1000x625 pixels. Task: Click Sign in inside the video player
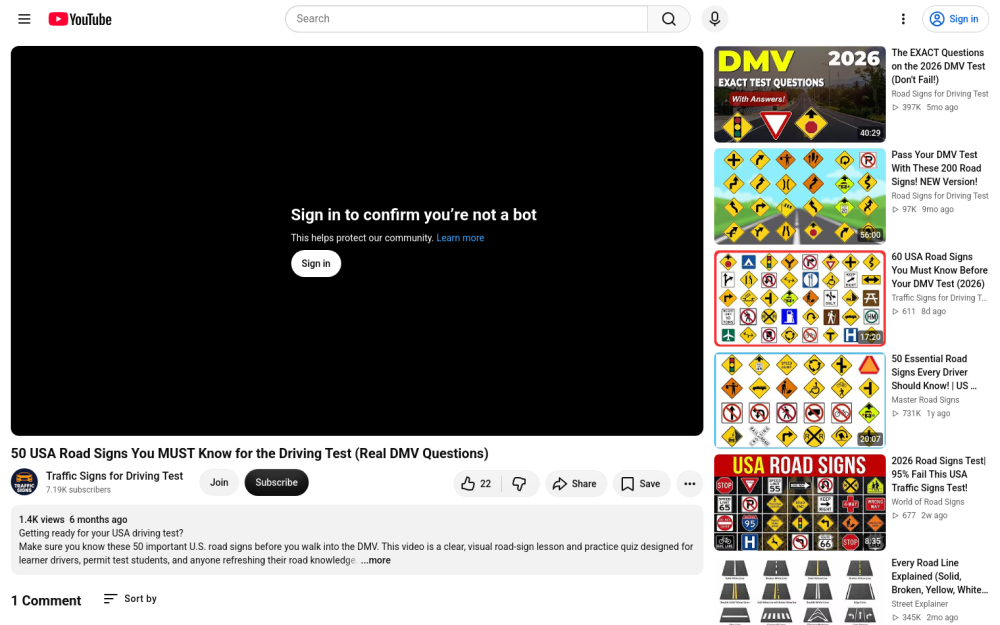pos(316,263)
